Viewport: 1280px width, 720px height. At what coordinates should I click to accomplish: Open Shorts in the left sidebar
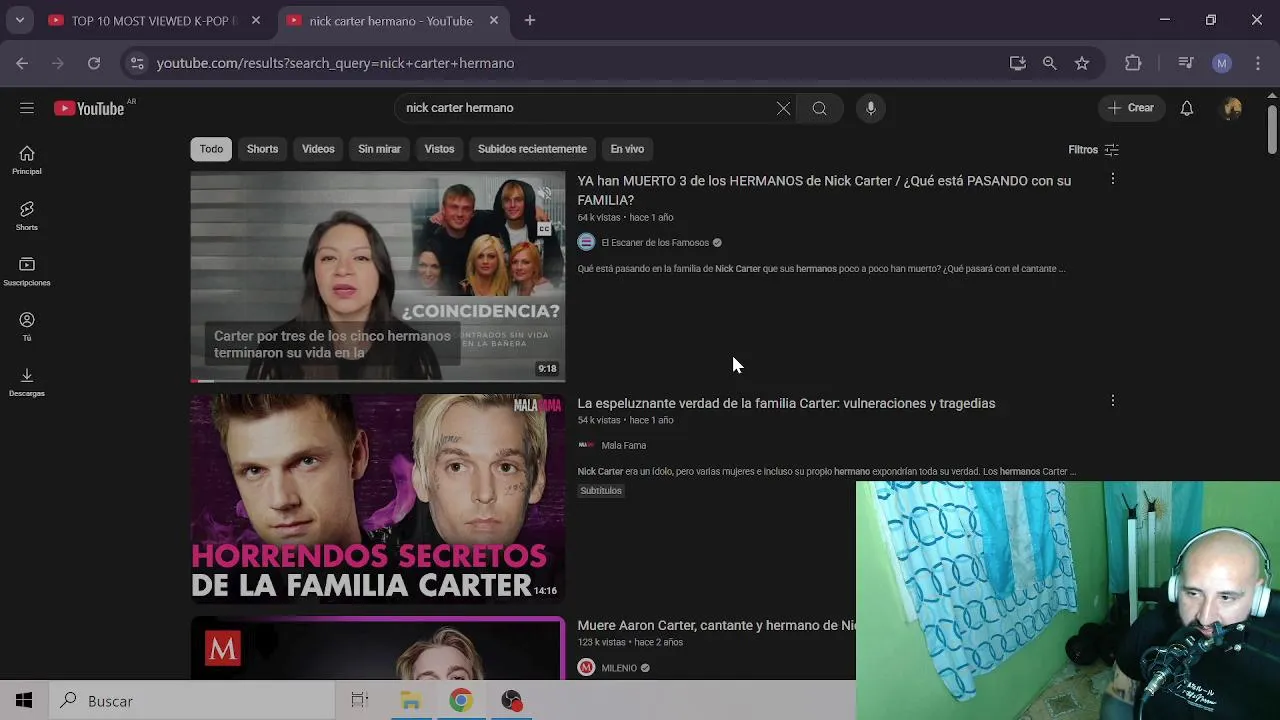(x=27, y=216)
